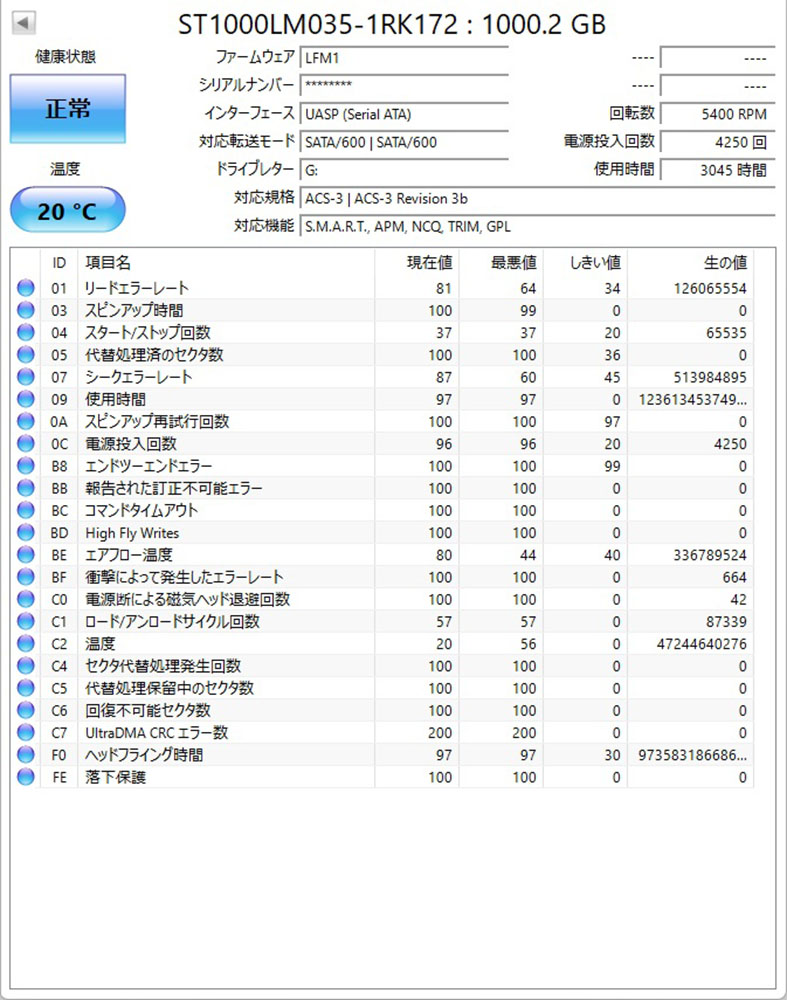Click the status orb for 電源投入回数
787x1000 pixels.
coord(25,444)
